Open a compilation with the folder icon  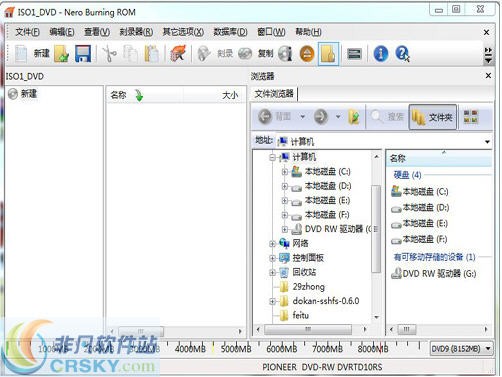pos(62,54)
